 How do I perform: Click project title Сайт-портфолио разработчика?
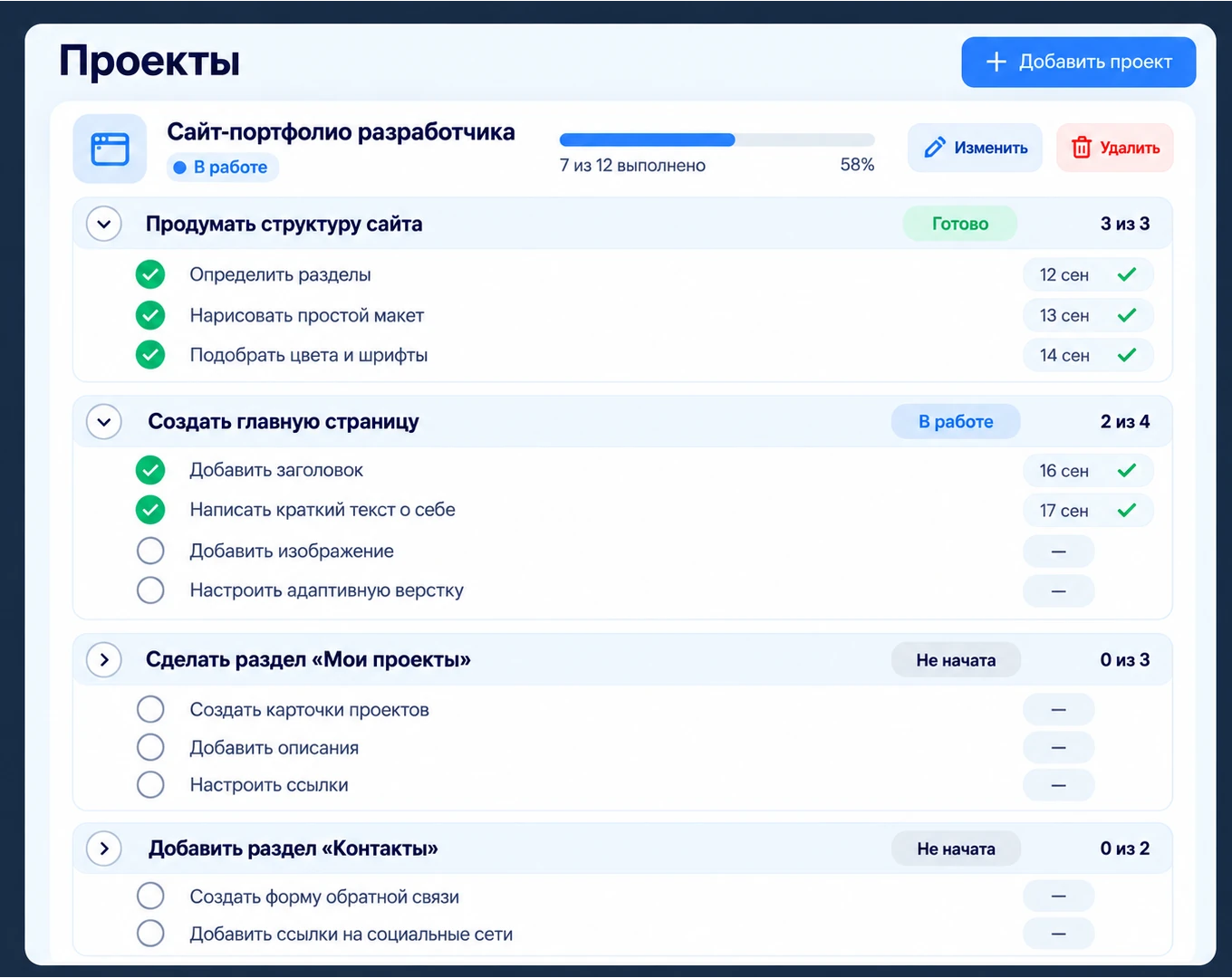point(341,132)
